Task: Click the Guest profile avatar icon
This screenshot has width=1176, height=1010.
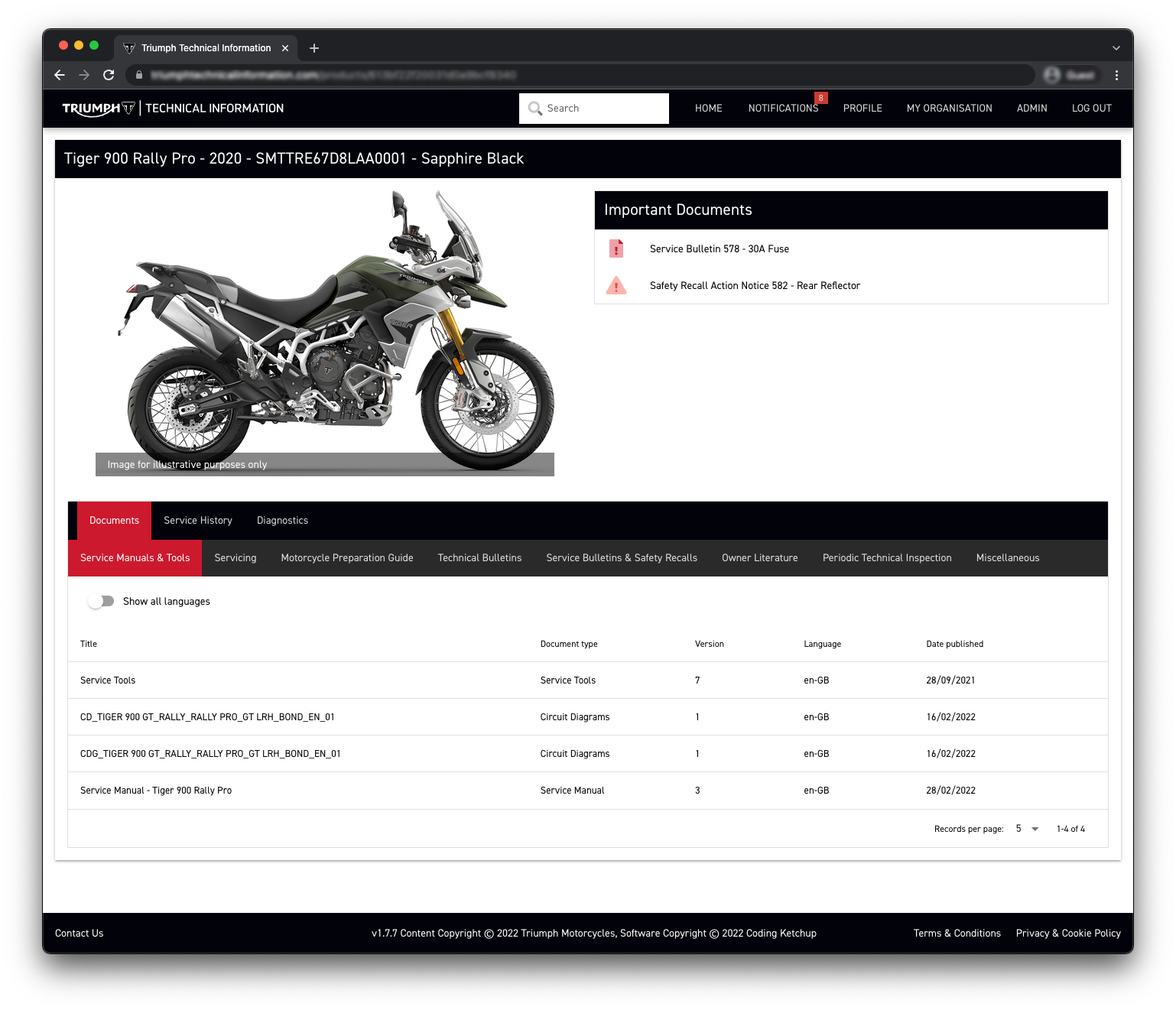Action: click(1052, 75)
